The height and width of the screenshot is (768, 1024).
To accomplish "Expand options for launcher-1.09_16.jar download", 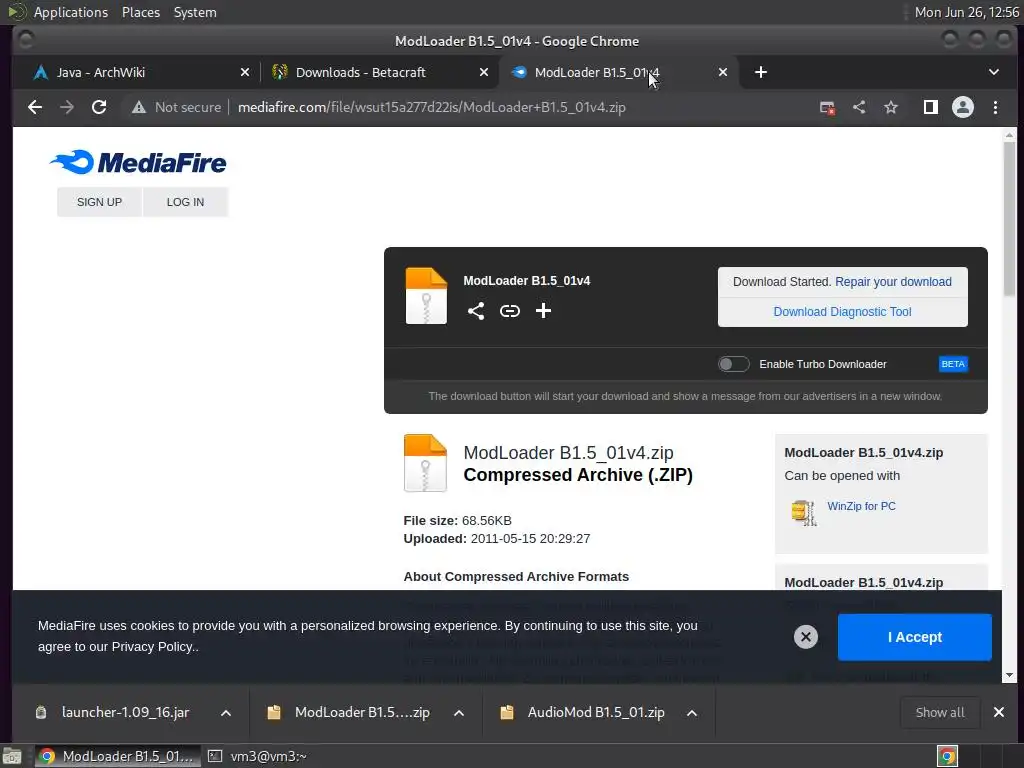I will (226, 713).
